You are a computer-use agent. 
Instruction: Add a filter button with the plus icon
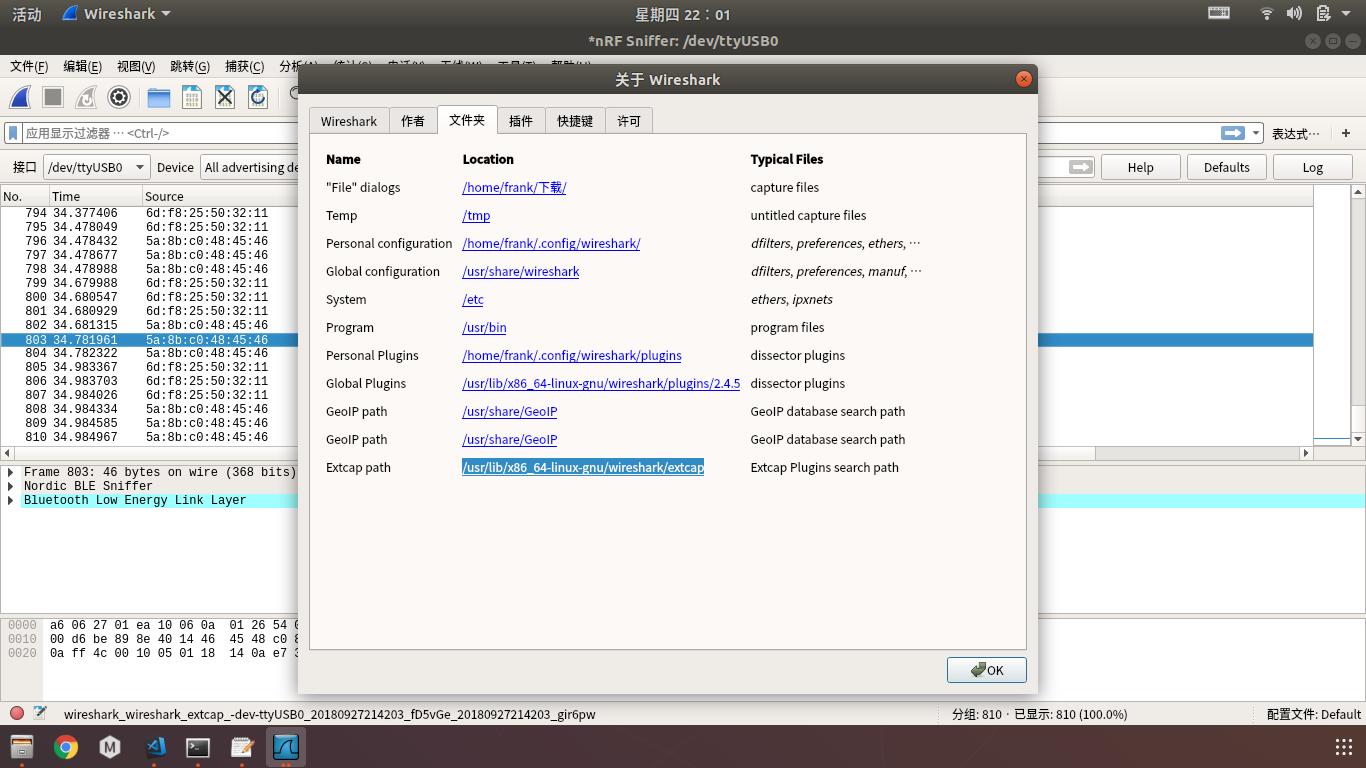1346,133
